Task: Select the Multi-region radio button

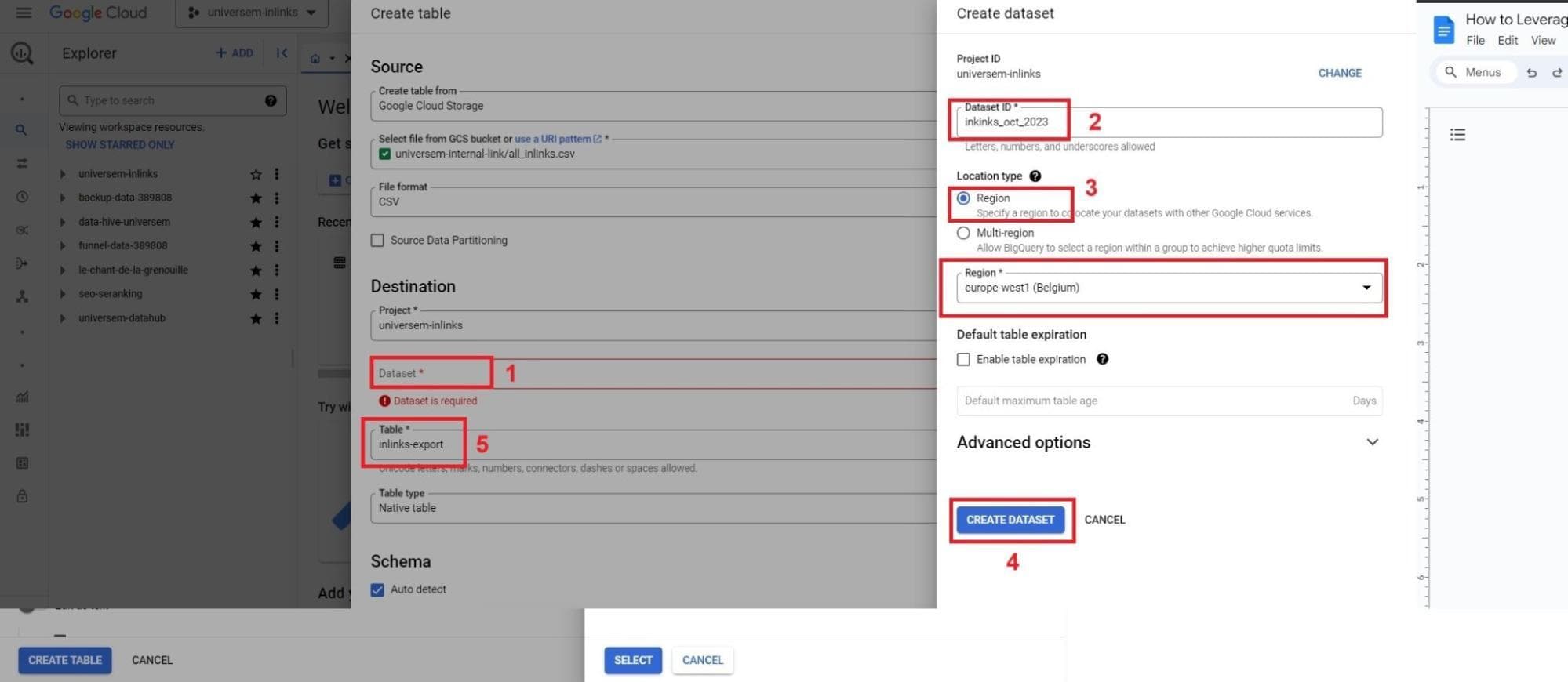Action: (x=963, y=233)
